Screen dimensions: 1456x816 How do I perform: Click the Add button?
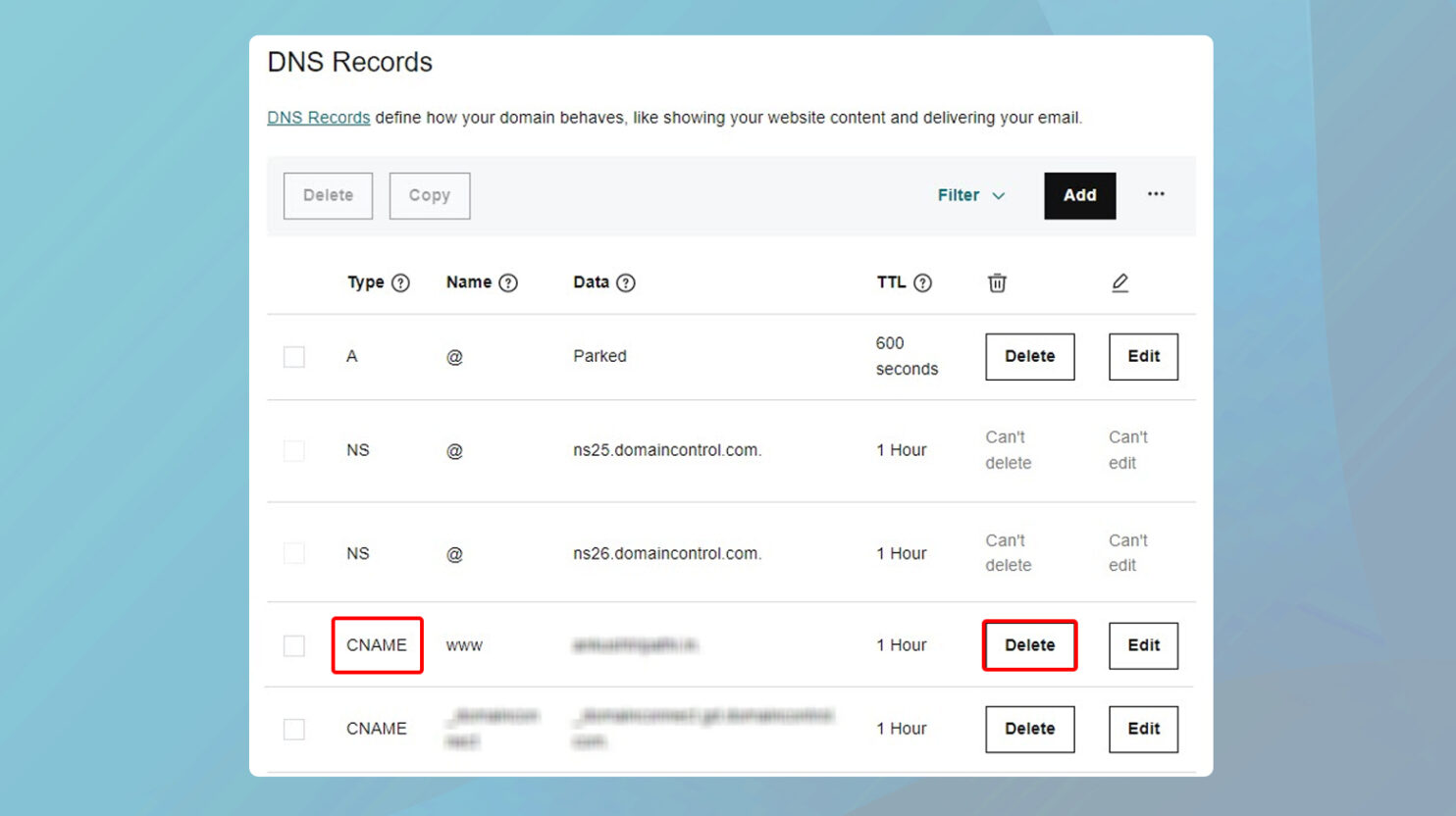click(x=1079, y=195)
